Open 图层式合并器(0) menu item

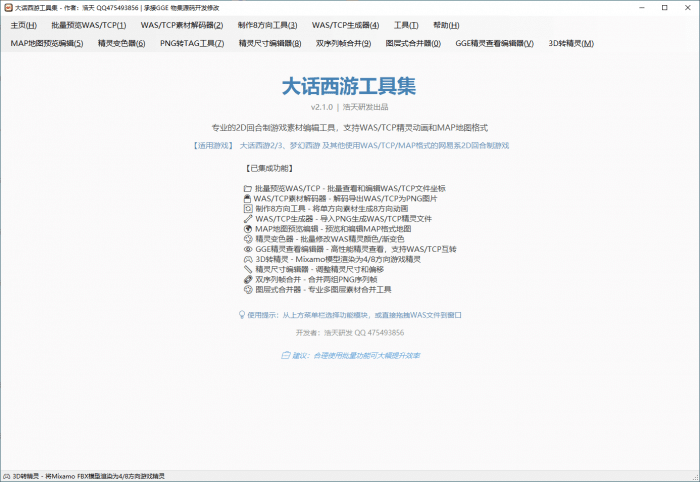(413, 43)
